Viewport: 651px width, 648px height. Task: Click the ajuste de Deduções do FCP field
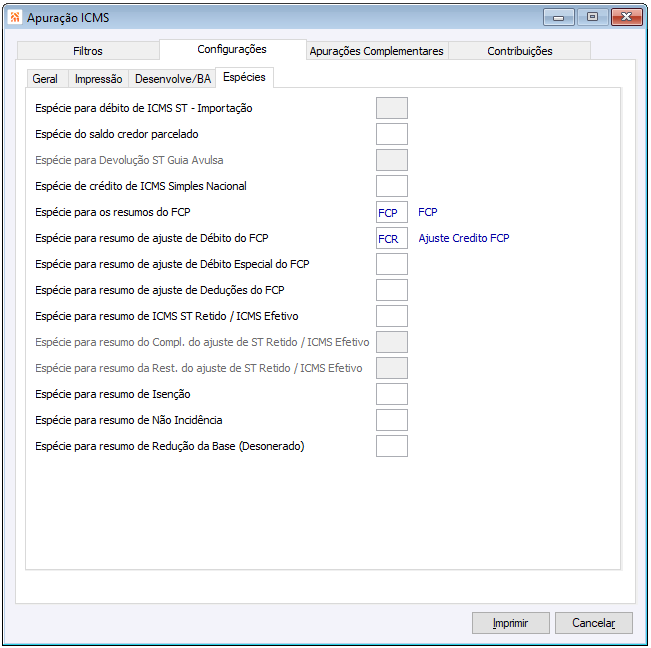point(392,290)
